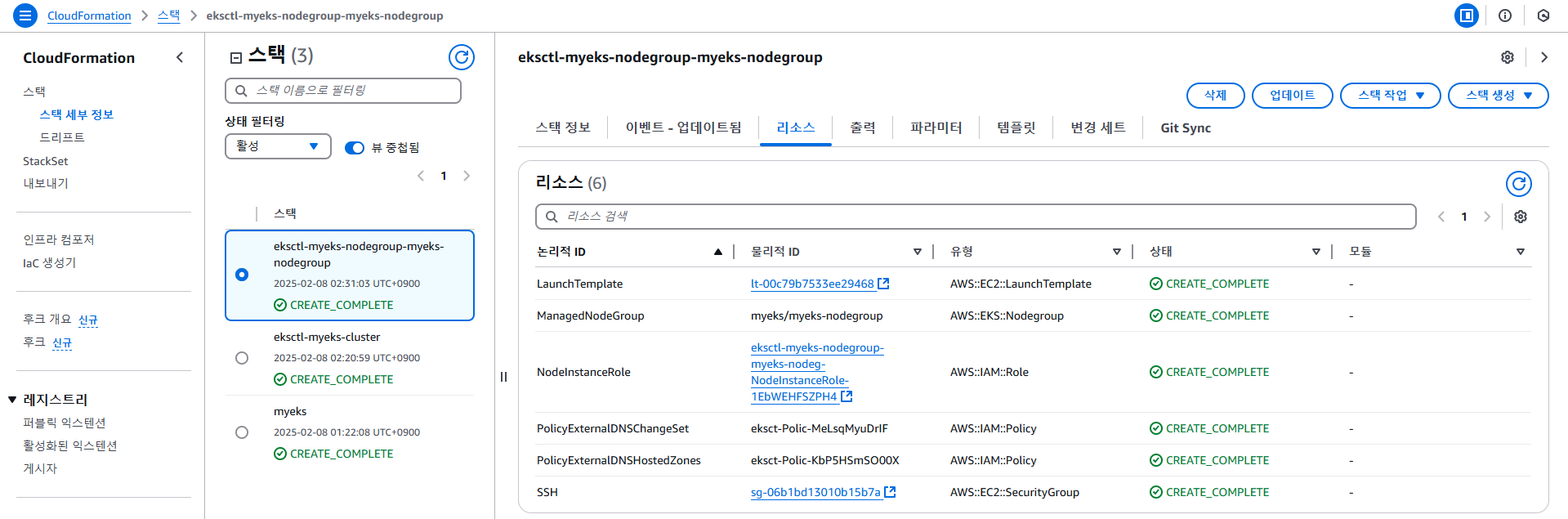Open the info help panel icon

pyautogui.click(x=1505, y=16)
